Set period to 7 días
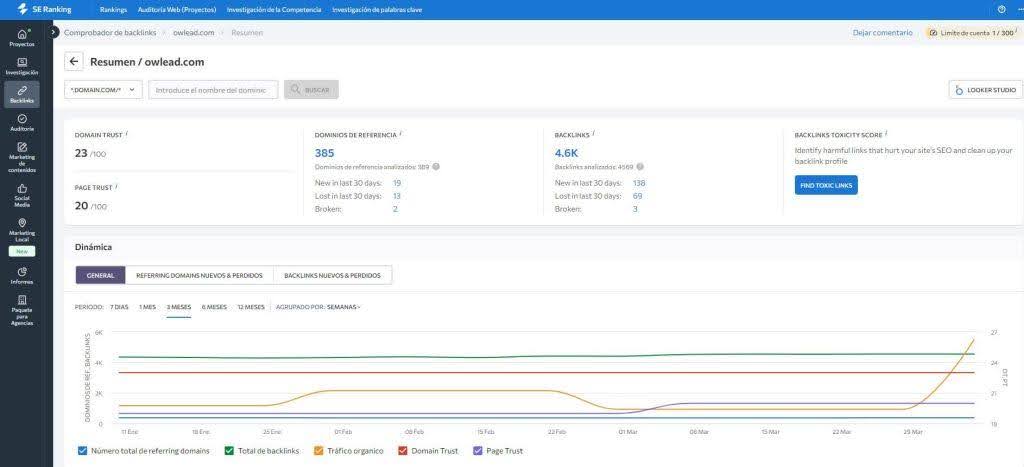 (x=119, y=307)
